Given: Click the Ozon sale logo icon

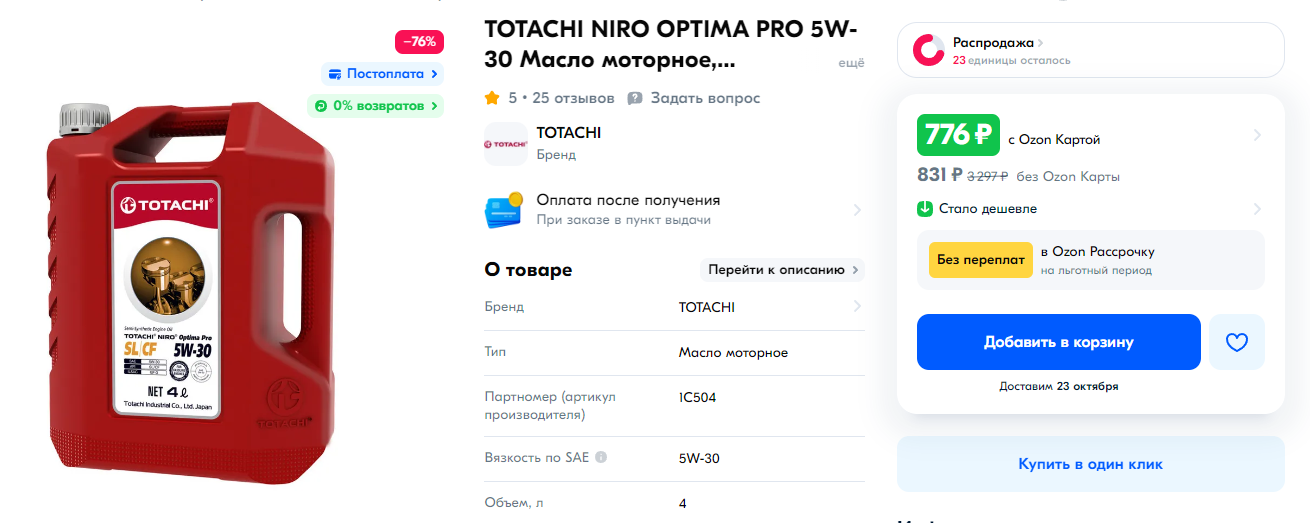Looking at the screenshot, I should point(928,50).
